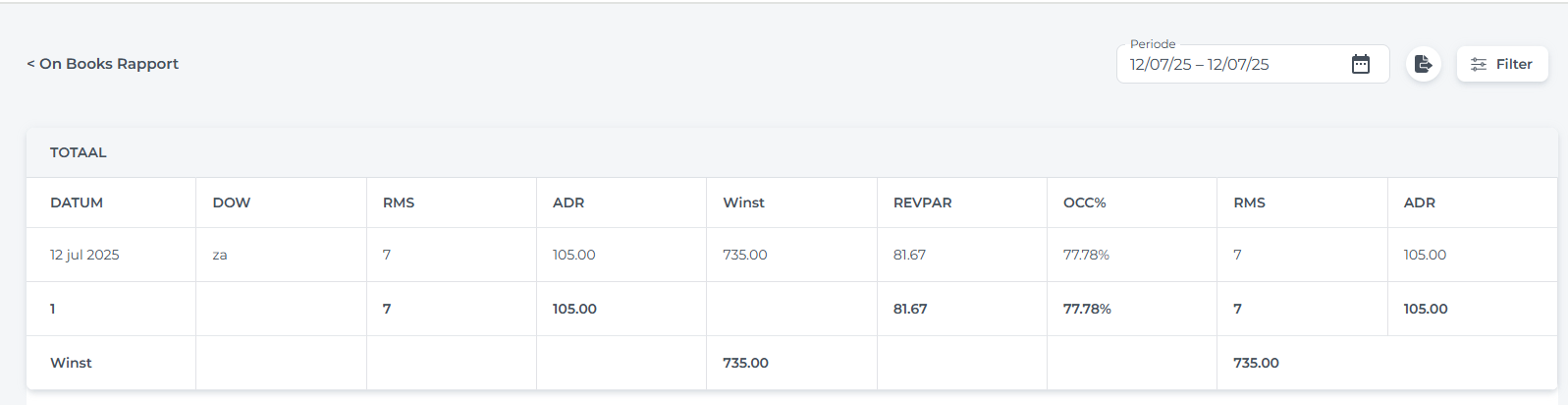
Task: Click the 'za' day-of-week cell
Action: (x=220, y=255)
